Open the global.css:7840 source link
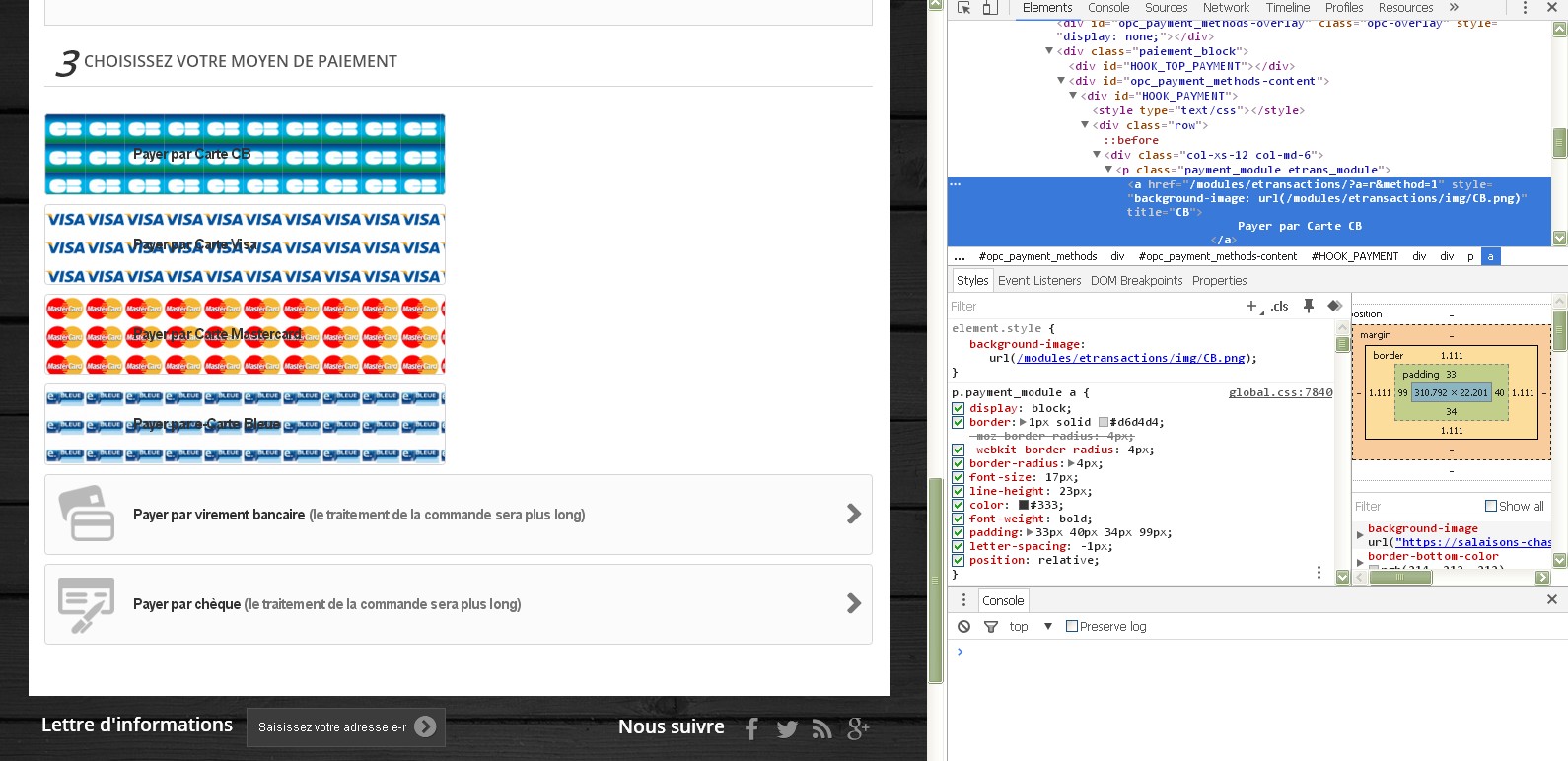The image size is (1568, 761). [x=1280, y=392]
